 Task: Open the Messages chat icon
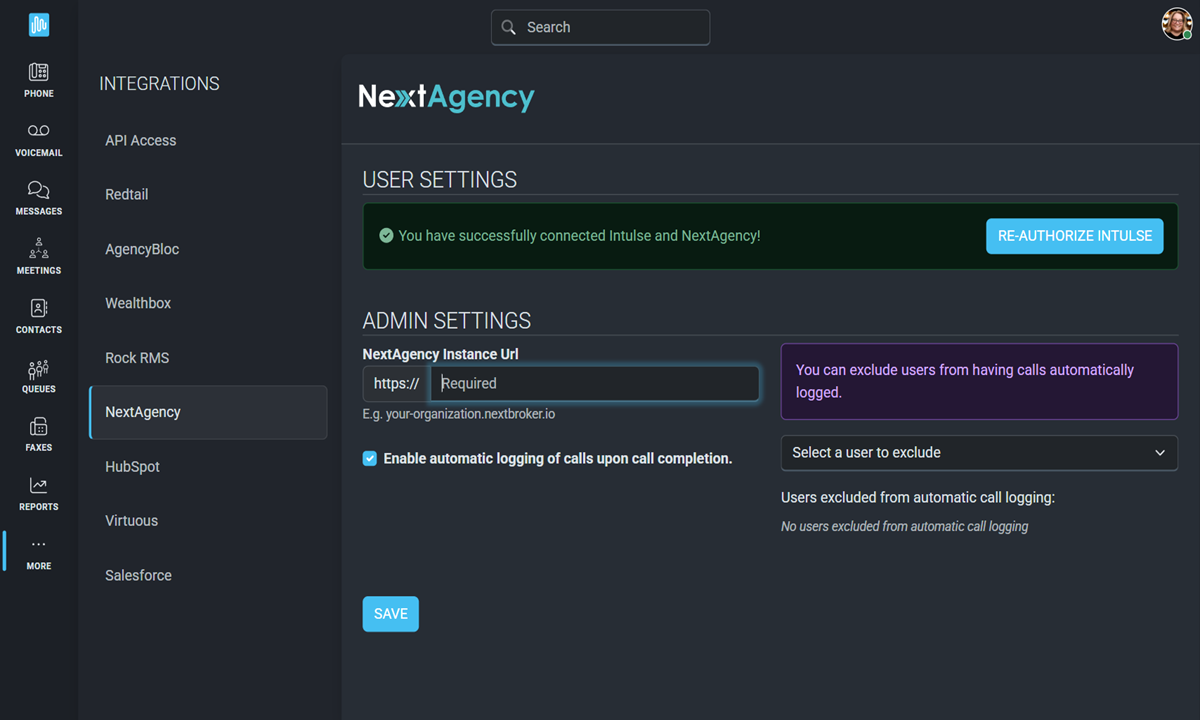[x=38, y=190]
